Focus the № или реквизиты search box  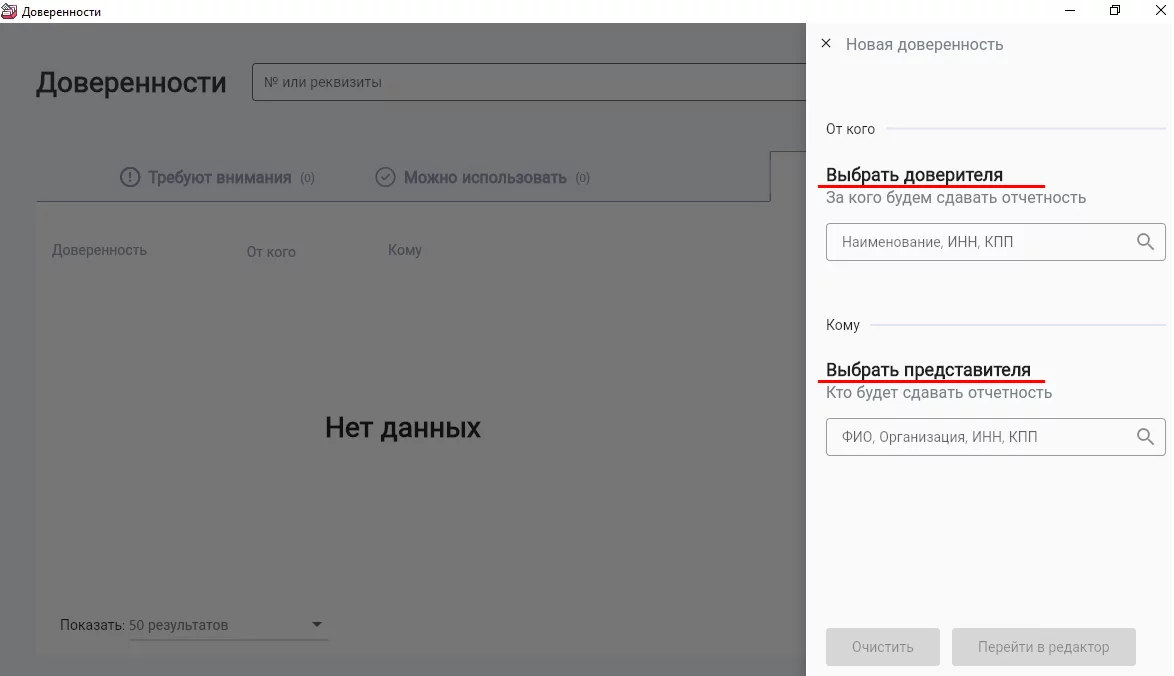(x=528, y=82)
